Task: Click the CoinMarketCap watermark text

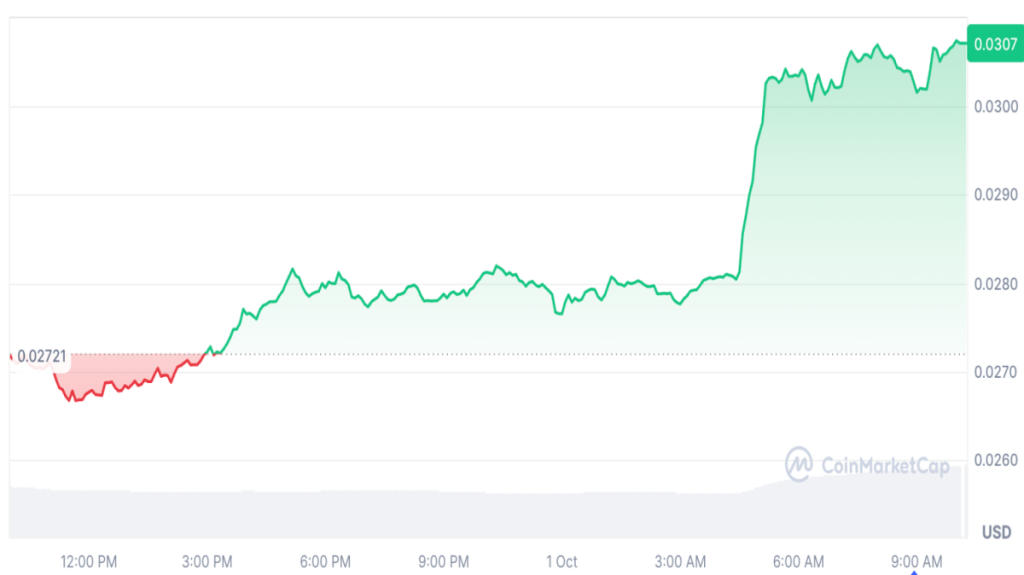Action: (884, 465)
